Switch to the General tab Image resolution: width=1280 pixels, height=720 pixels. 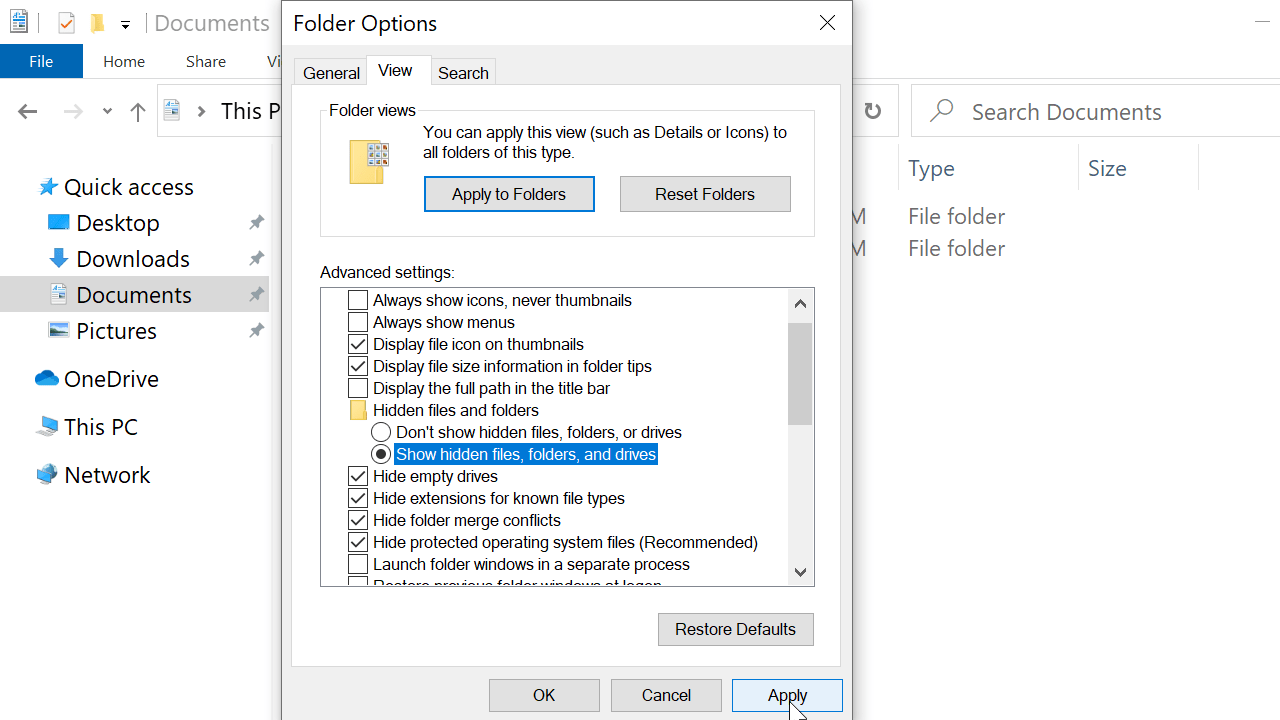[331, 71]
